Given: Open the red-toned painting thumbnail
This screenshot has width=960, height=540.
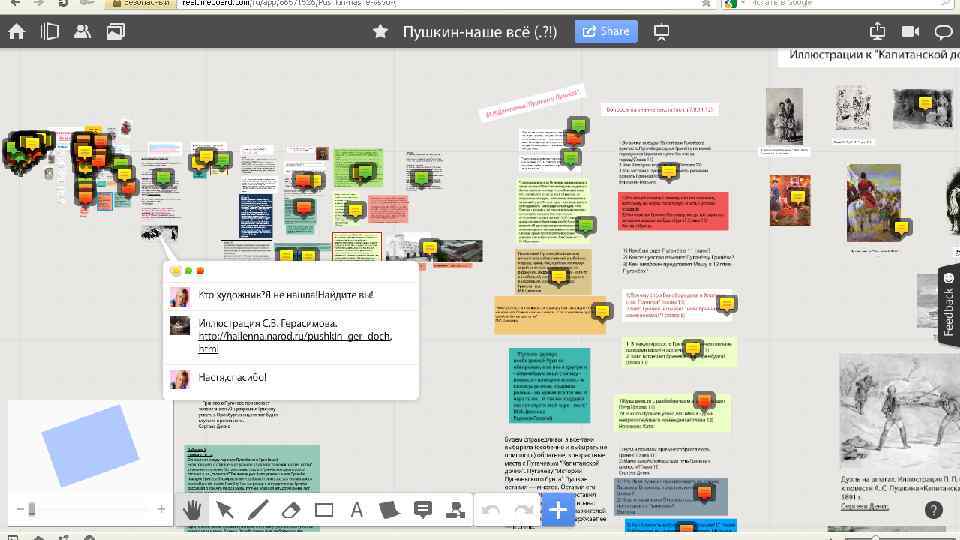Looking at the screenshot, I should tap(790, 200).
